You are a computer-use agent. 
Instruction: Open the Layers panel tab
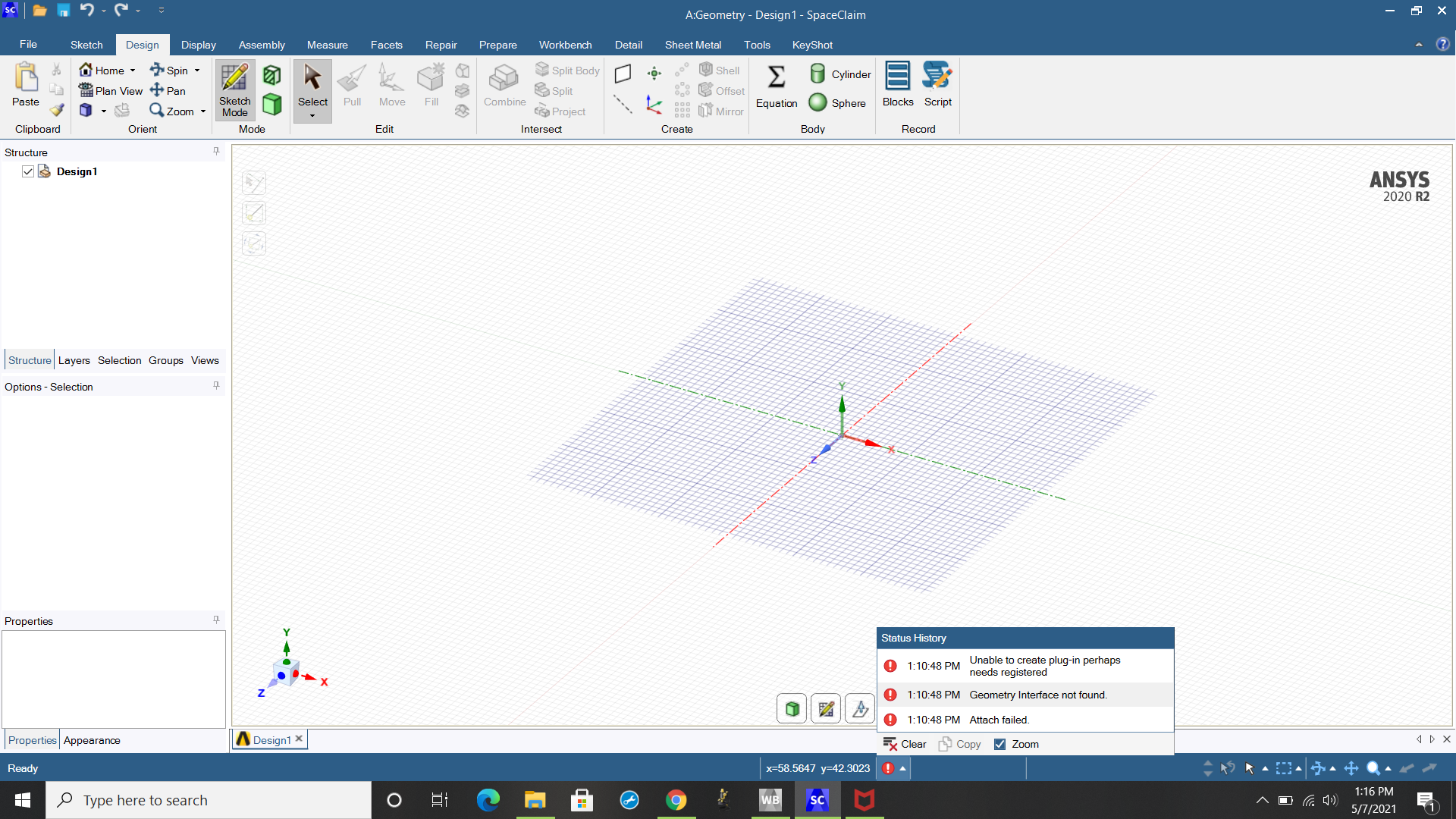(x=74, y=360)
